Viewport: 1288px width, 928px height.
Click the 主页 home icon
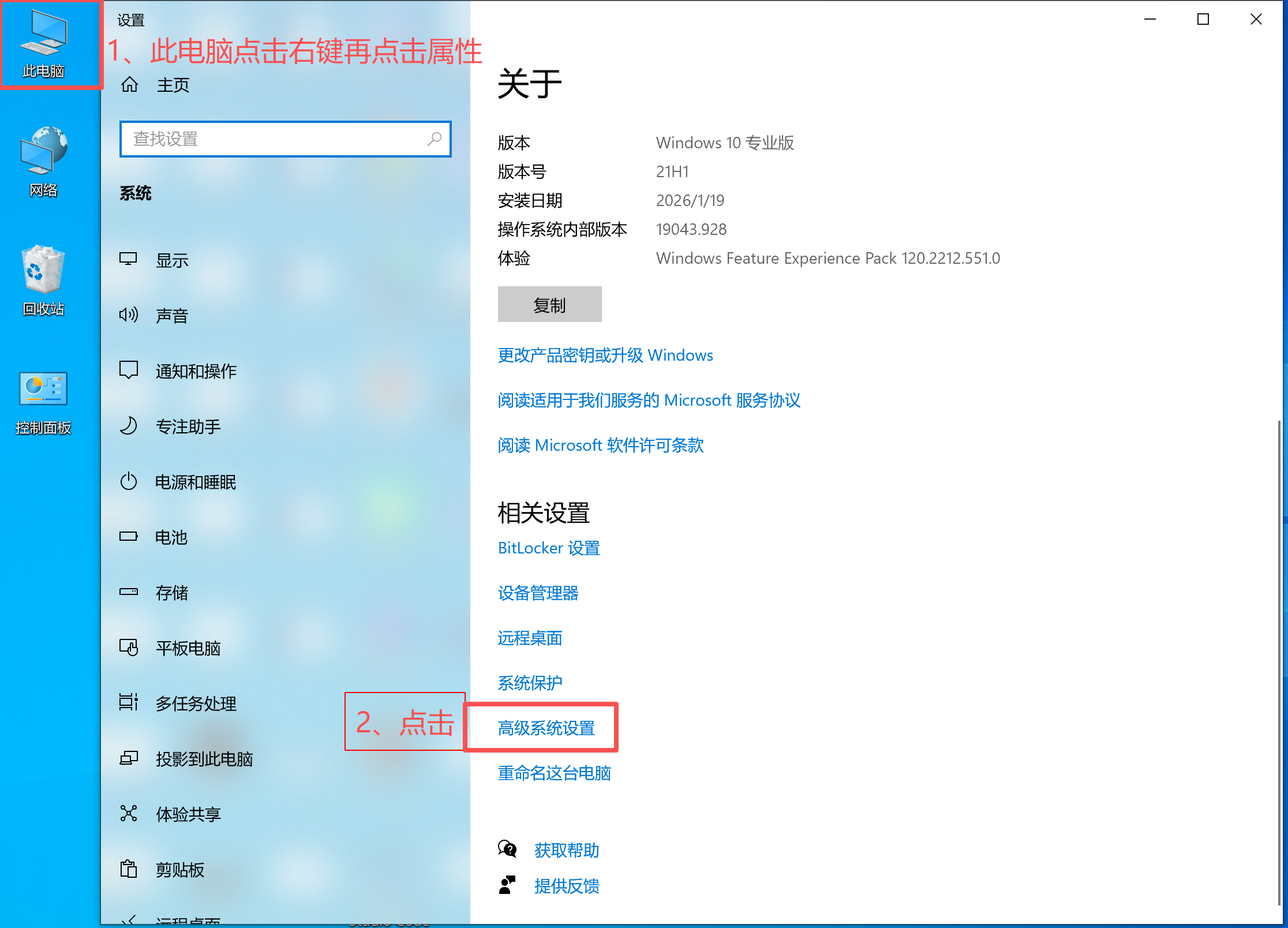130,85
